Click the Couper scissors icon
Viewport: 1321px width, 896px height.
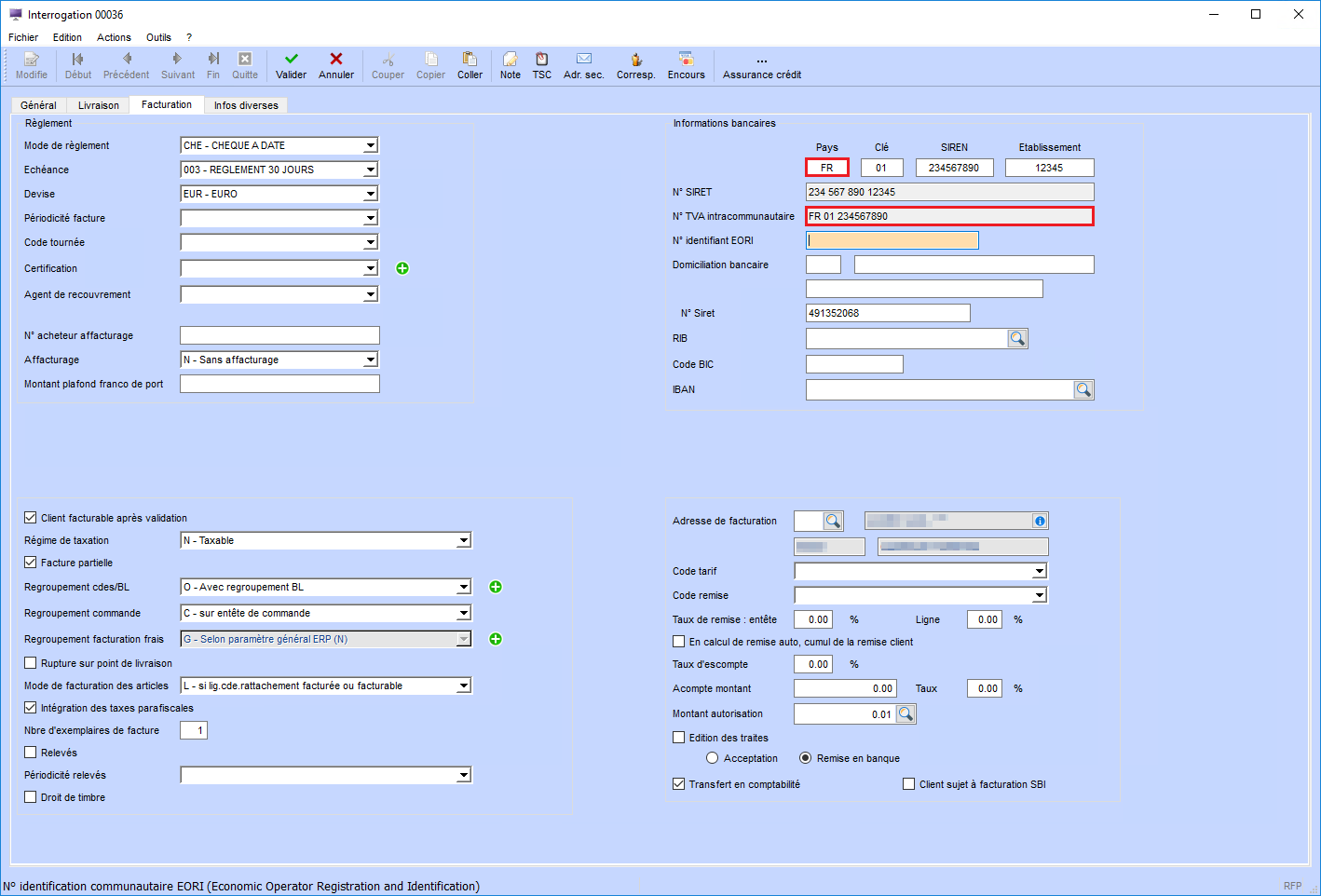[x=388, y=65]
